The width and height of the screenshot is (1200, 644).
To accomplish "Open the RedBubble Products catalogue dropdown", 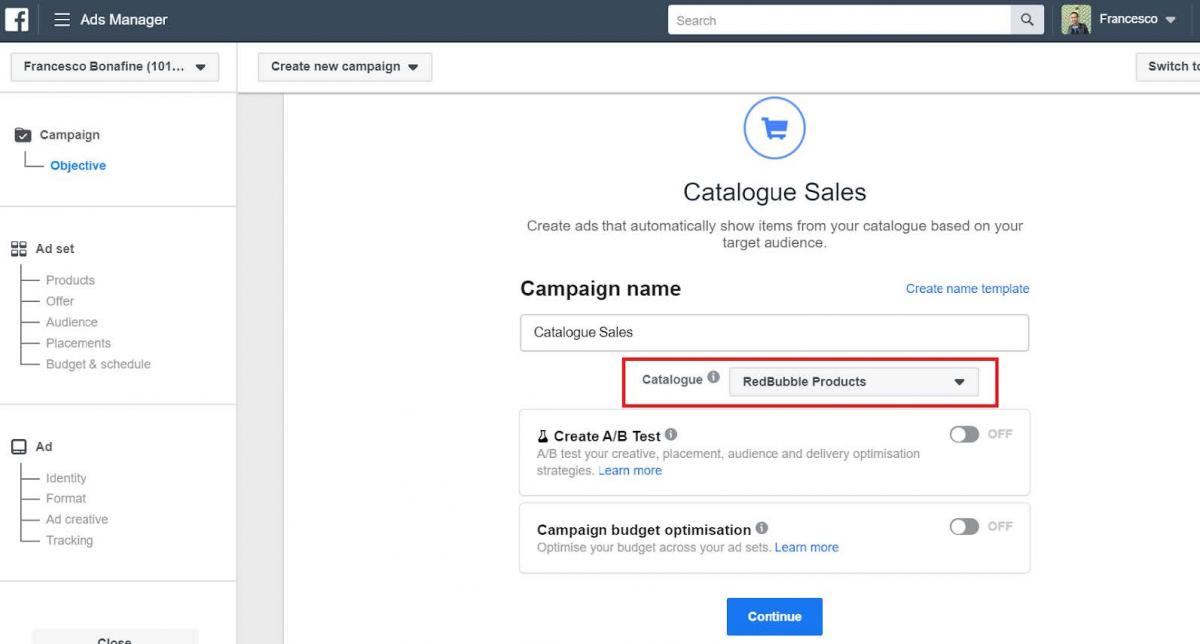I will pos(853,382).
